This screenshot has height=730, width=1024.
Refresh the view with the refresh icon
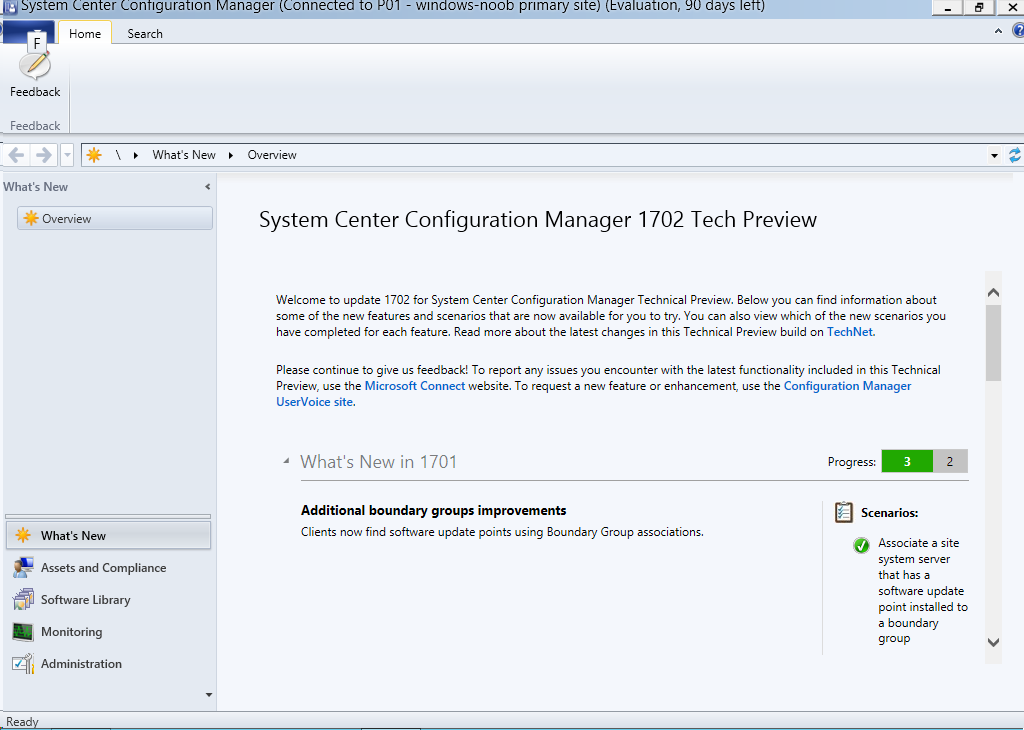click(1015, 155)
